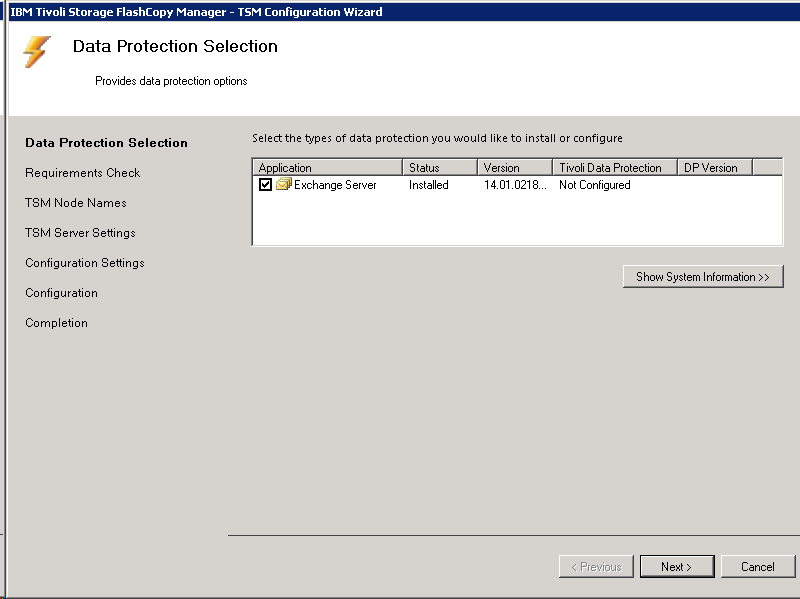Viewport: 800px width, 599px height.
Task: Click the Version column header
Action: click(x=514, y=168)
